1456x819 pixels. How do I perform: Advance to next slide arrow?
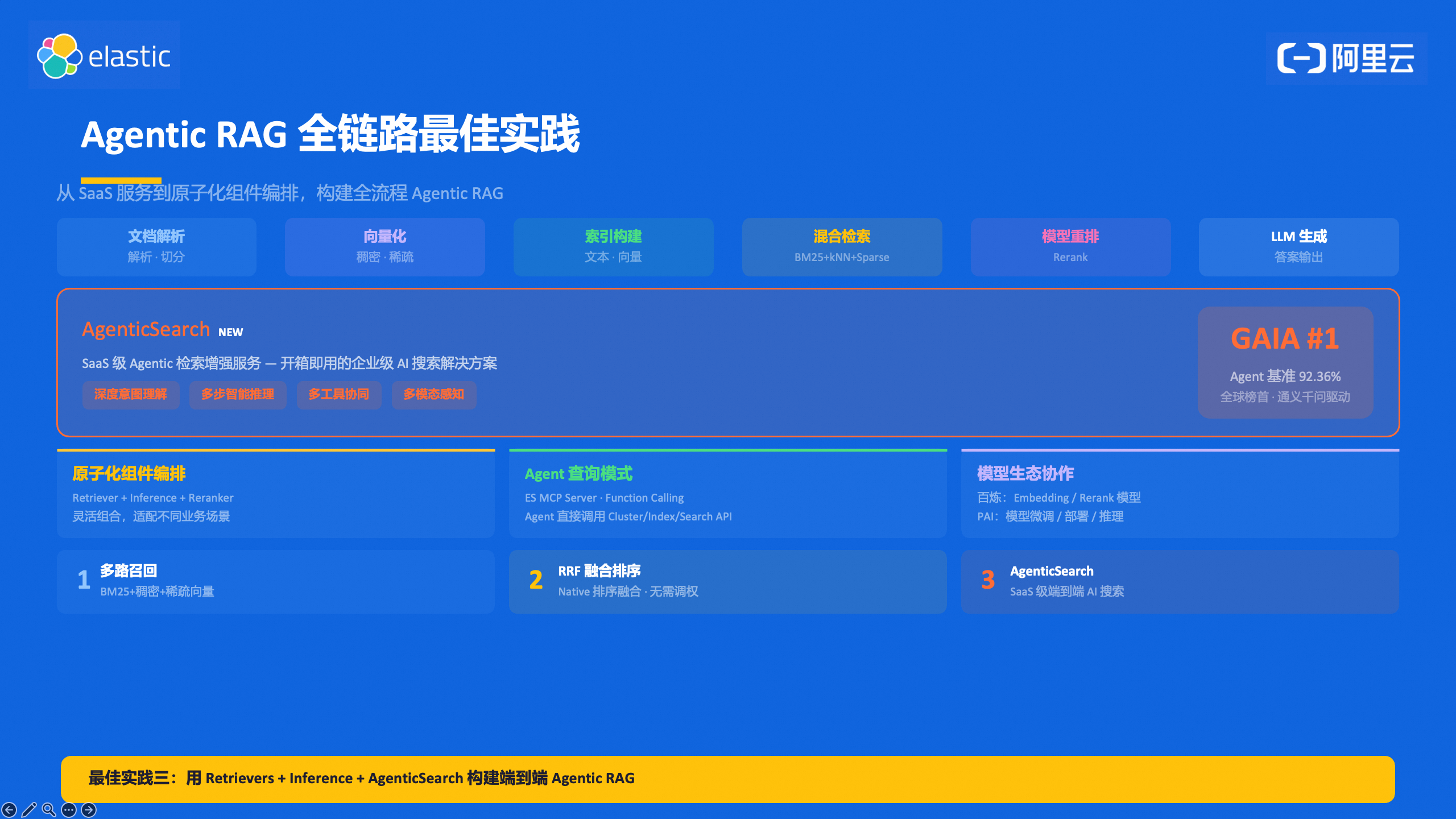click(89, 809)
